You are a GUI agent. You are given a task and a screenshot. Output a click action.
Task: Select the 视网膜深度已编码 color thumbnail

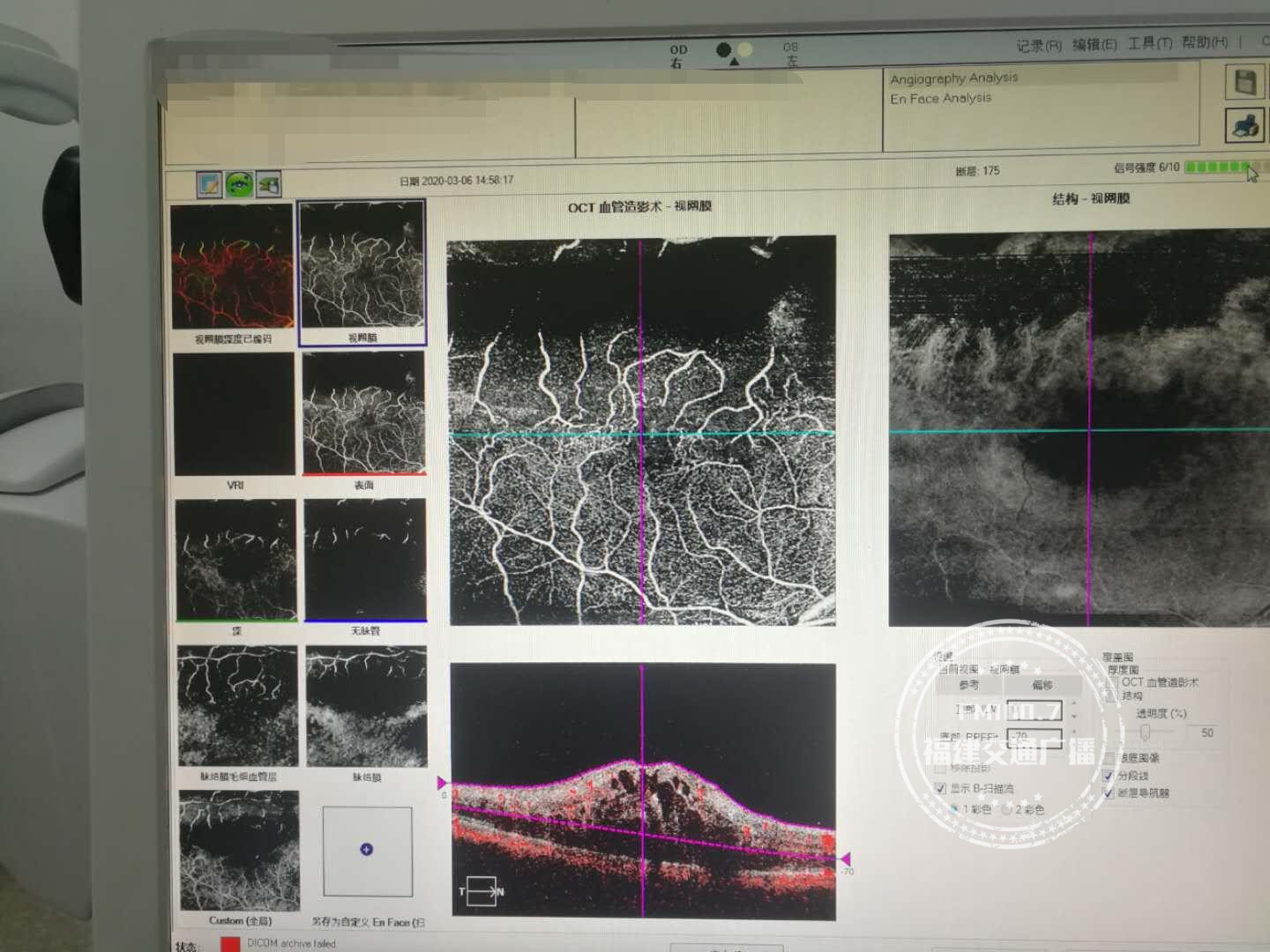[x=232, y=267]
